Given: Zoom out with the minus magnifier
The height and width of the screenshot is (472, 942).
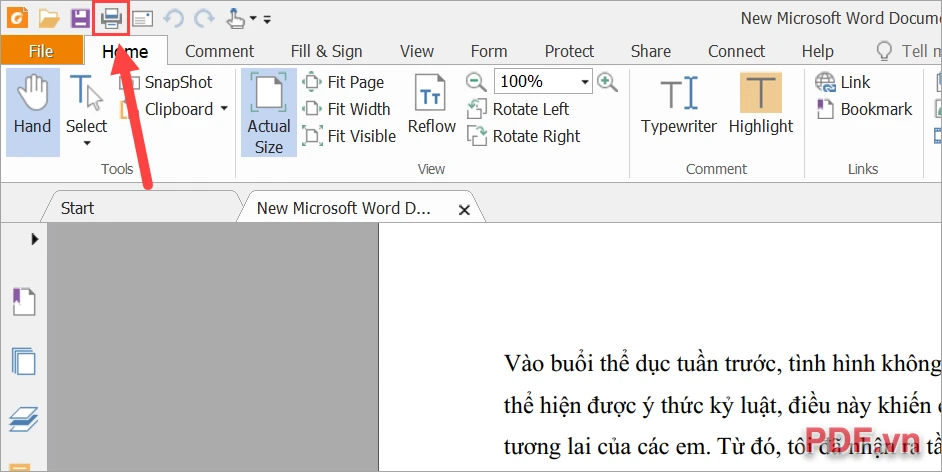Looking at the screenshot, I should pyautogui.click(x=476, y=82).
